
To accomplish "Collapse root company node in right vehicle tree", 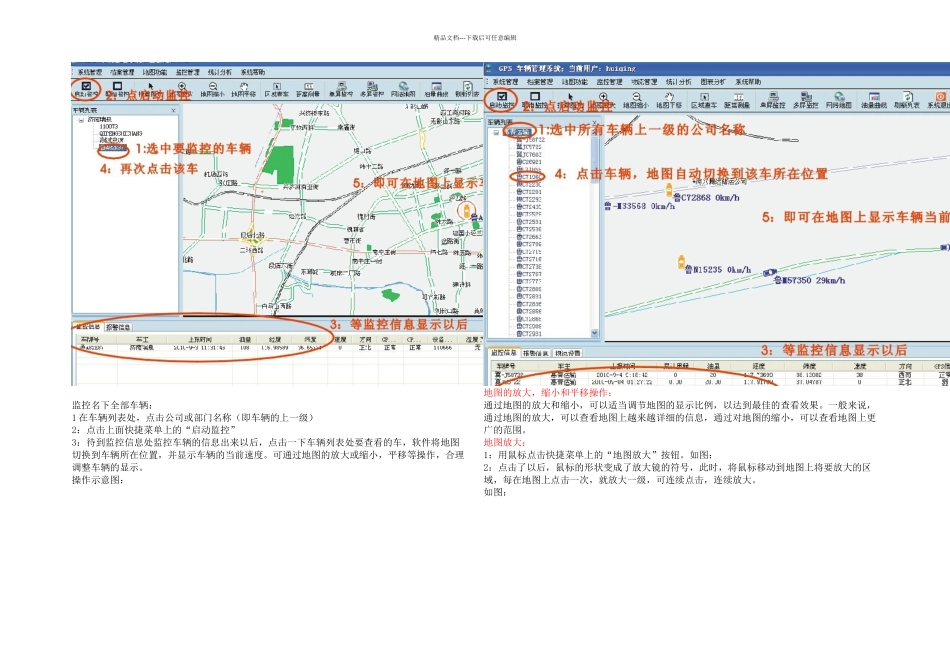I will coord(497,132).
